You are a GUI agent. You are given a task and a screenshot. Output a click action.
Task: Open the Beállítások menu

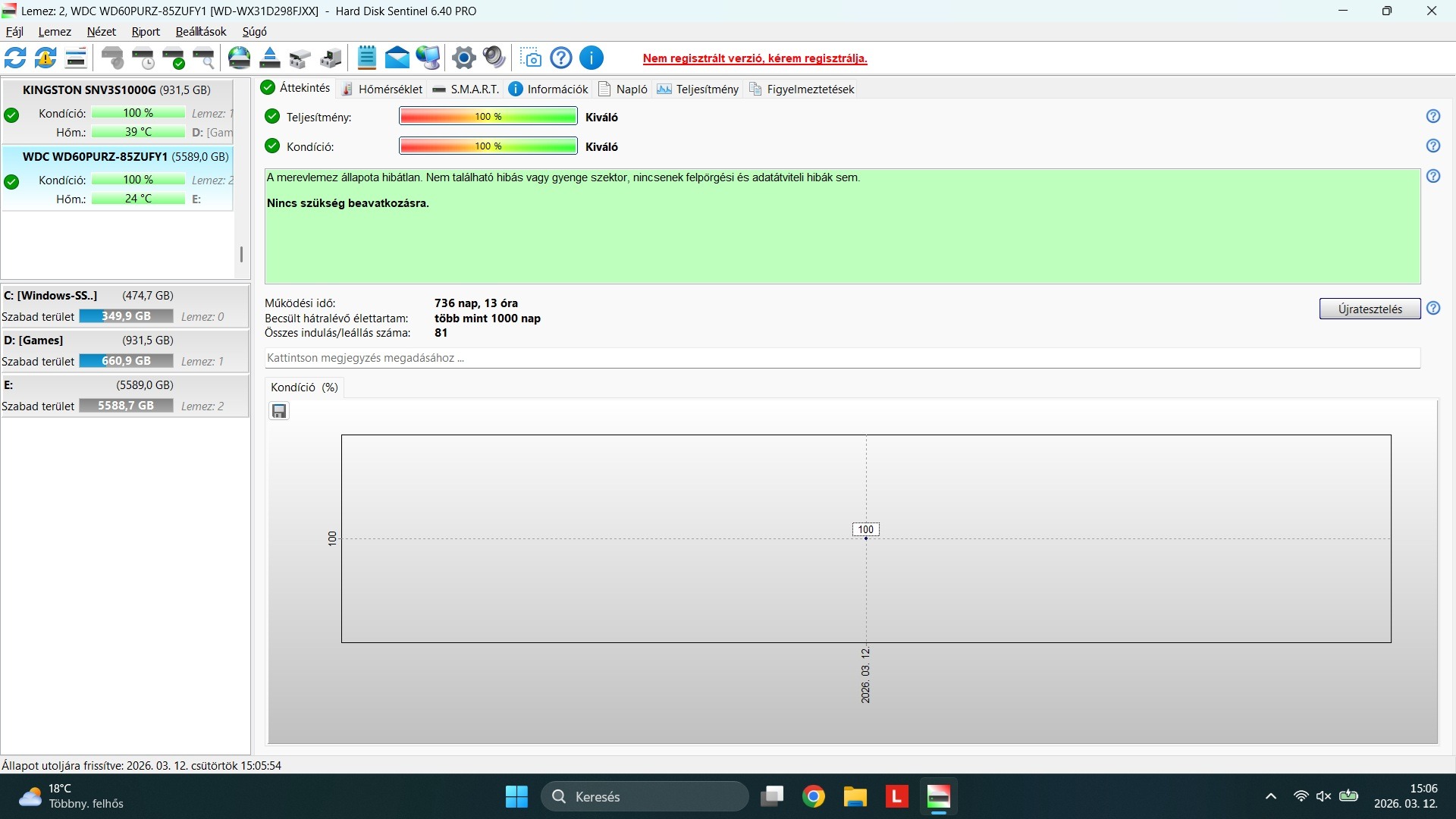(201, 31)
